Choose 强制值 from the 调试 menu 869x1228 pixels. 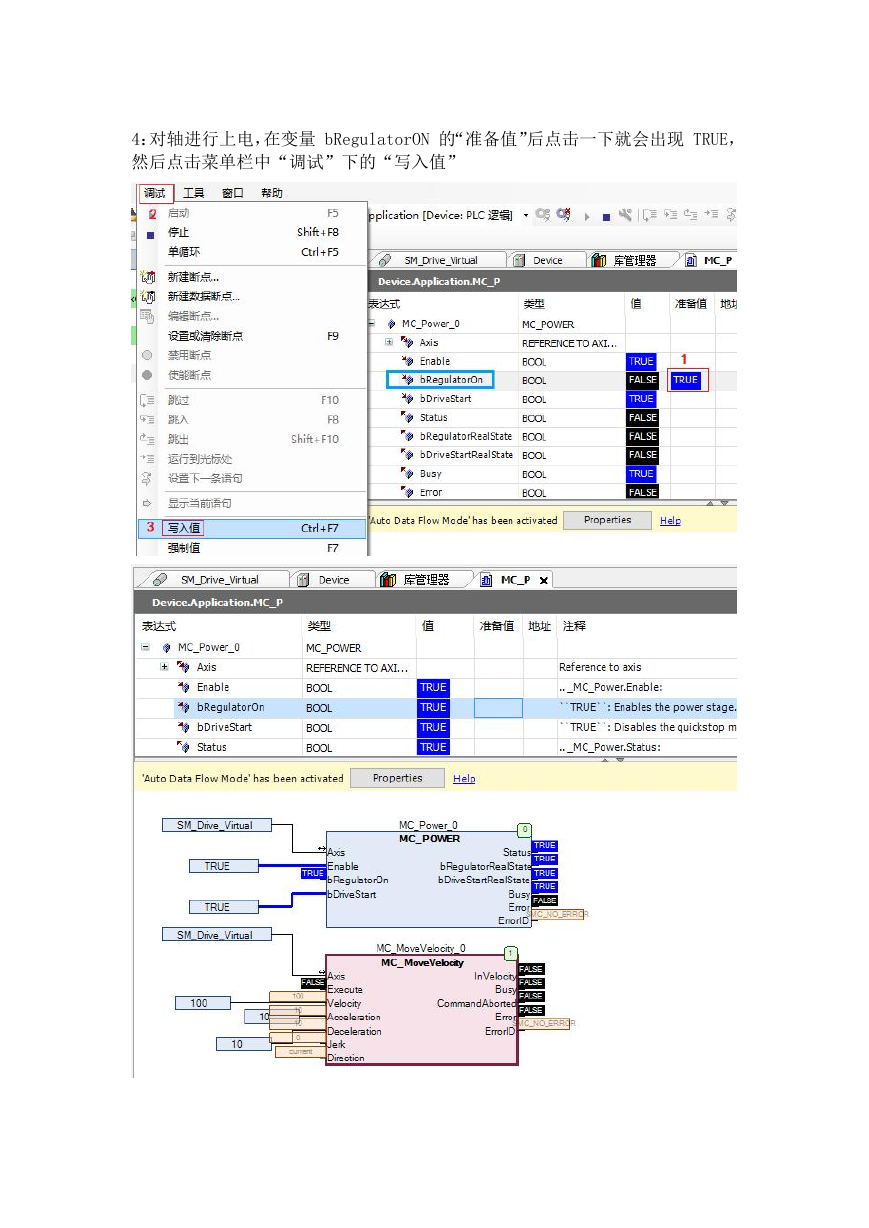click(x=253, y=548)
